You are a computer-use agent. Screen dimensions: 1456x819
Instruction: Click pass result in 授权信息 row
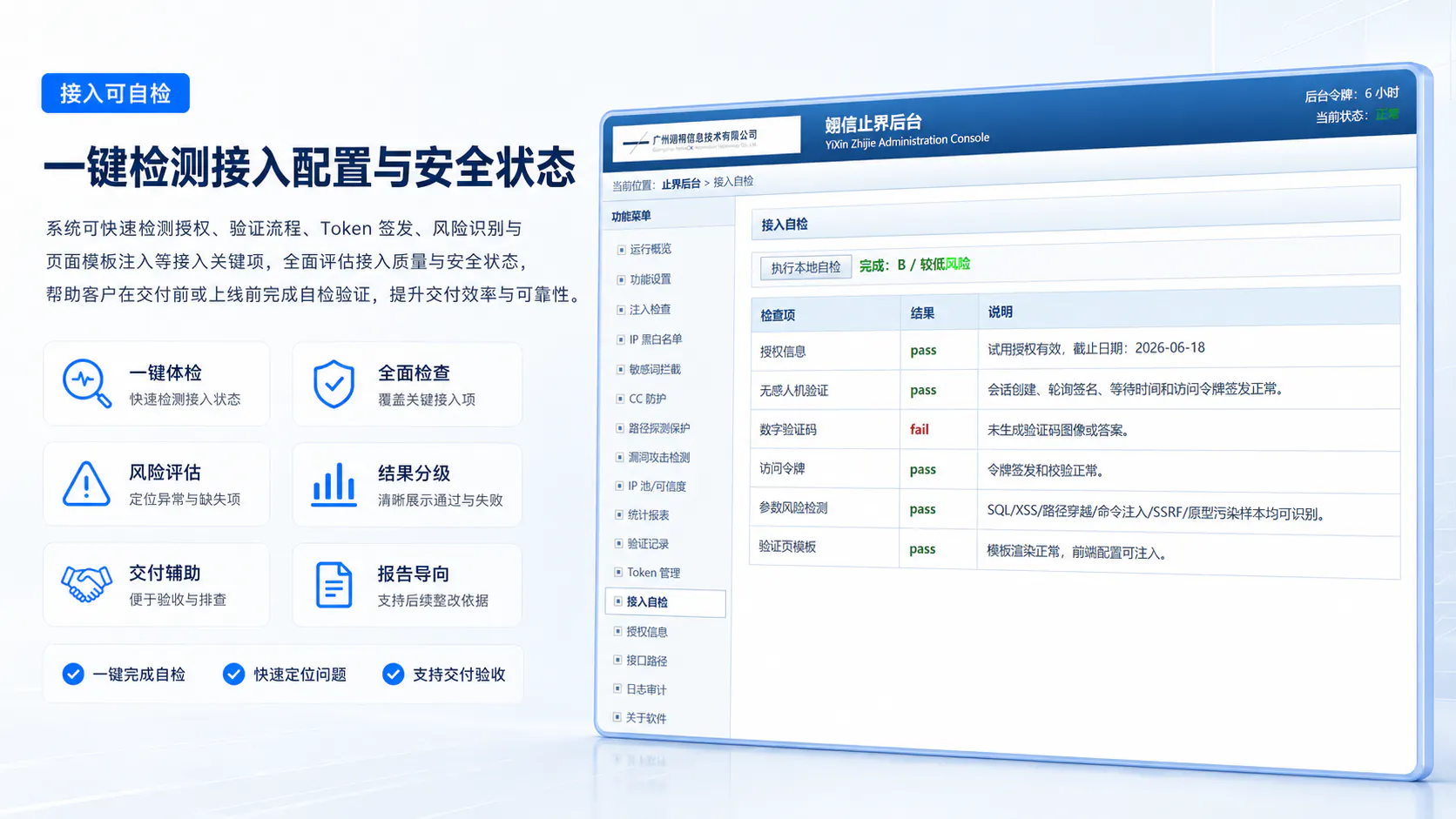click(923, 351)
